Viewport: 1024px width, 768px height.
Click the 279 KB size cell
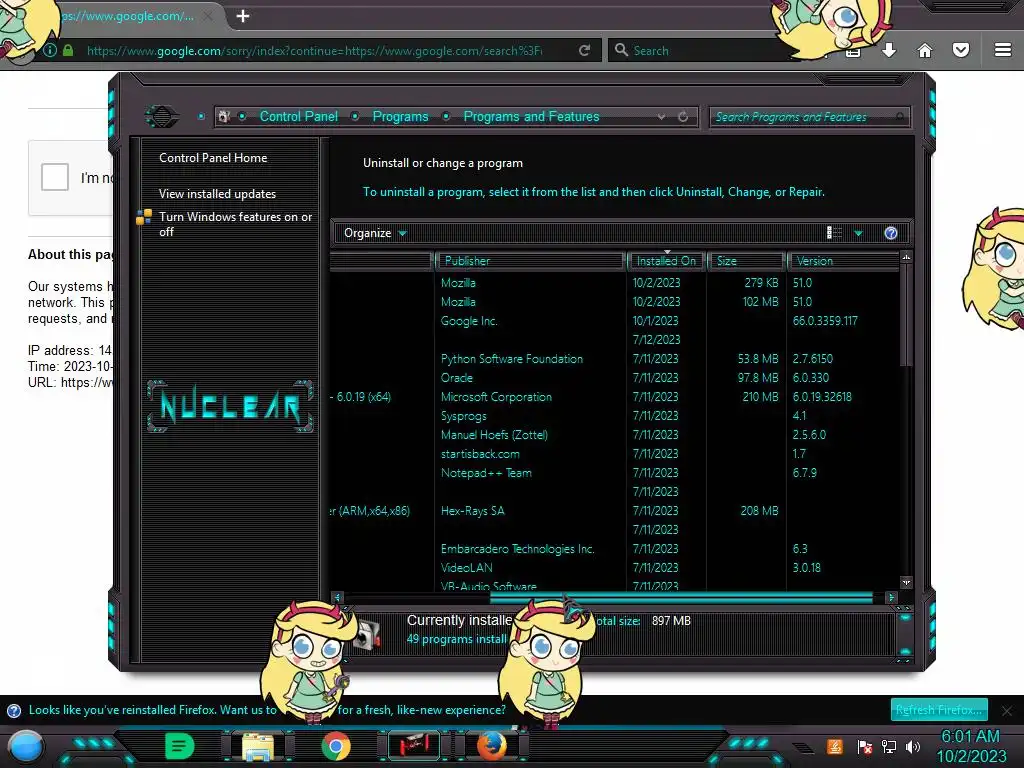(x=761, y=283)
